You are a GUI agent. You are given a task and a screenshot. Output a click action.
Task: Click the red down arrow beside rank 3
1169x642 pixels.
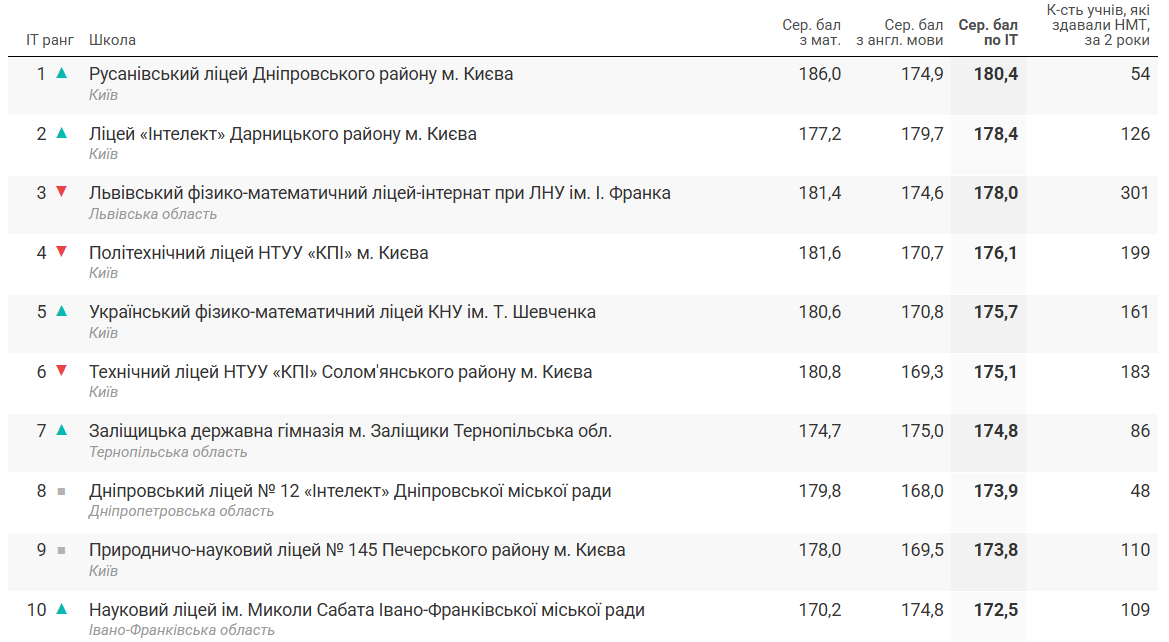61,193
